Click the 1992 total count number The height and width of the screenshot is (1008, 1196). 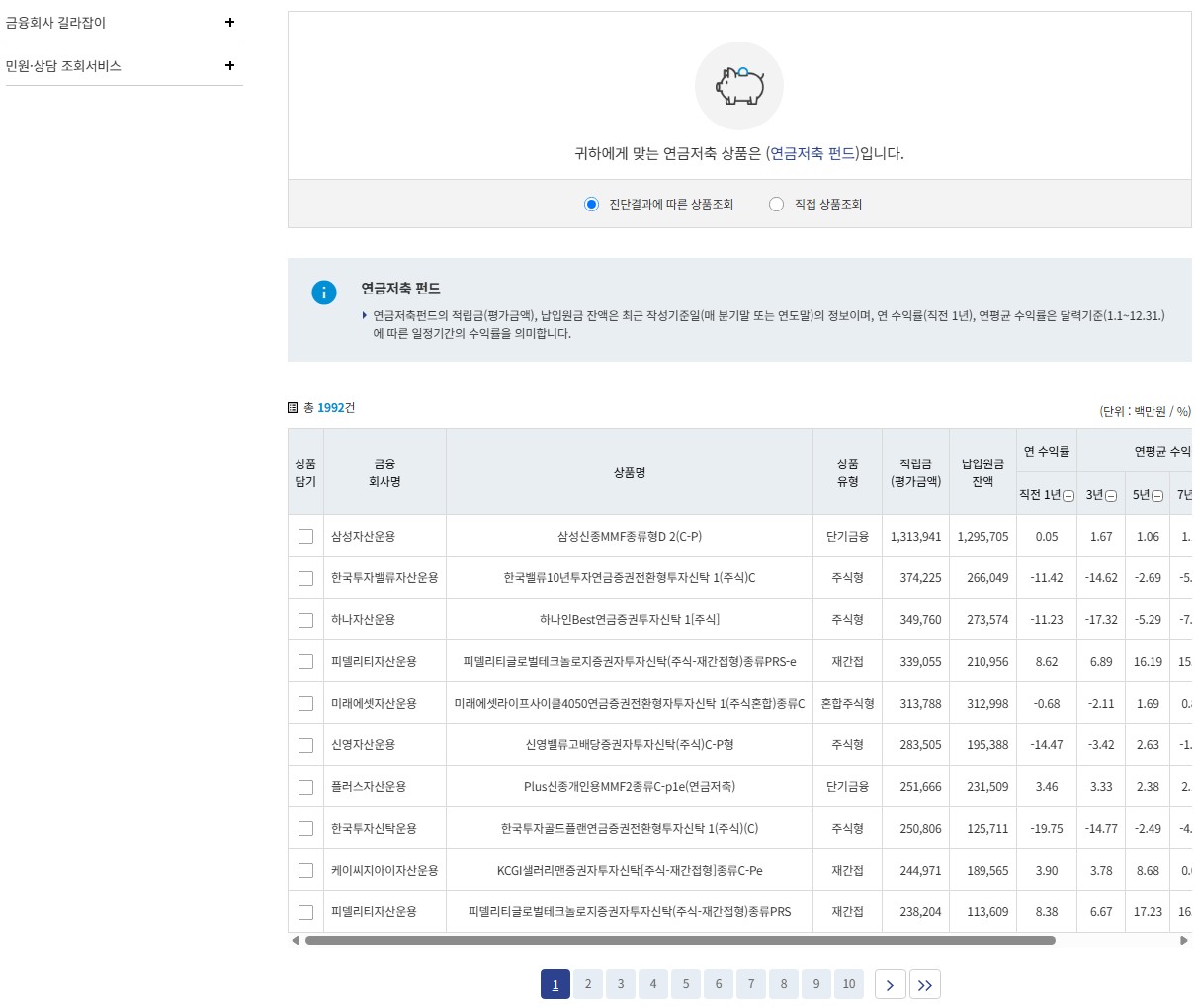[x=331, y=407]
